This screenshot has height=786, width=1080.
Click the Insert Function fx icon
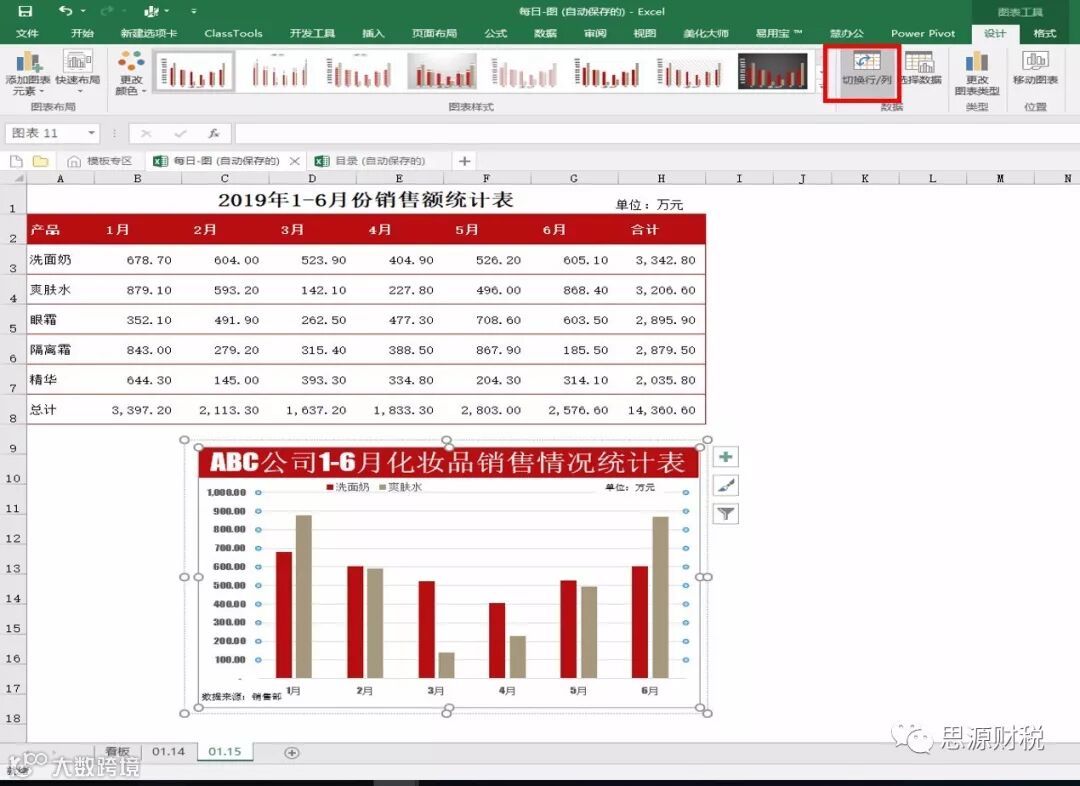tap(214, 133)
